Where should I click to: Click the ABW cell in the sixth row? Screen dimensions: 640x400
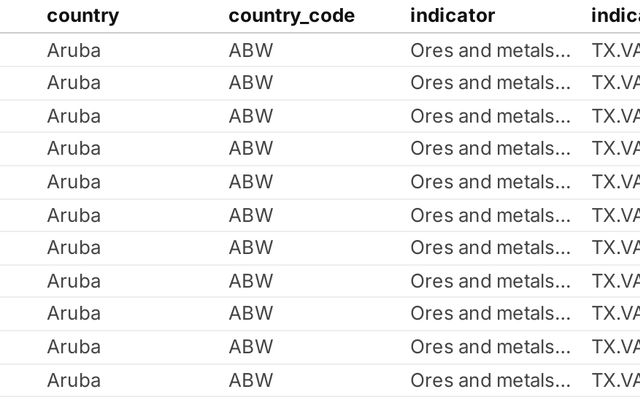click(x=250, y=215)
